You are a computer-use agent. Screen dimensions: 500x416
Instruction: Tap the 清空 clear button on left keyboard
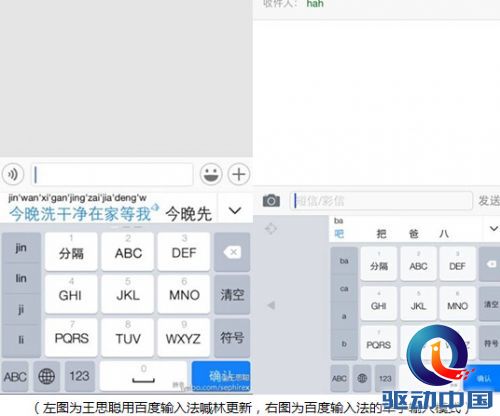pyautogui.click(x=232, y=295)
